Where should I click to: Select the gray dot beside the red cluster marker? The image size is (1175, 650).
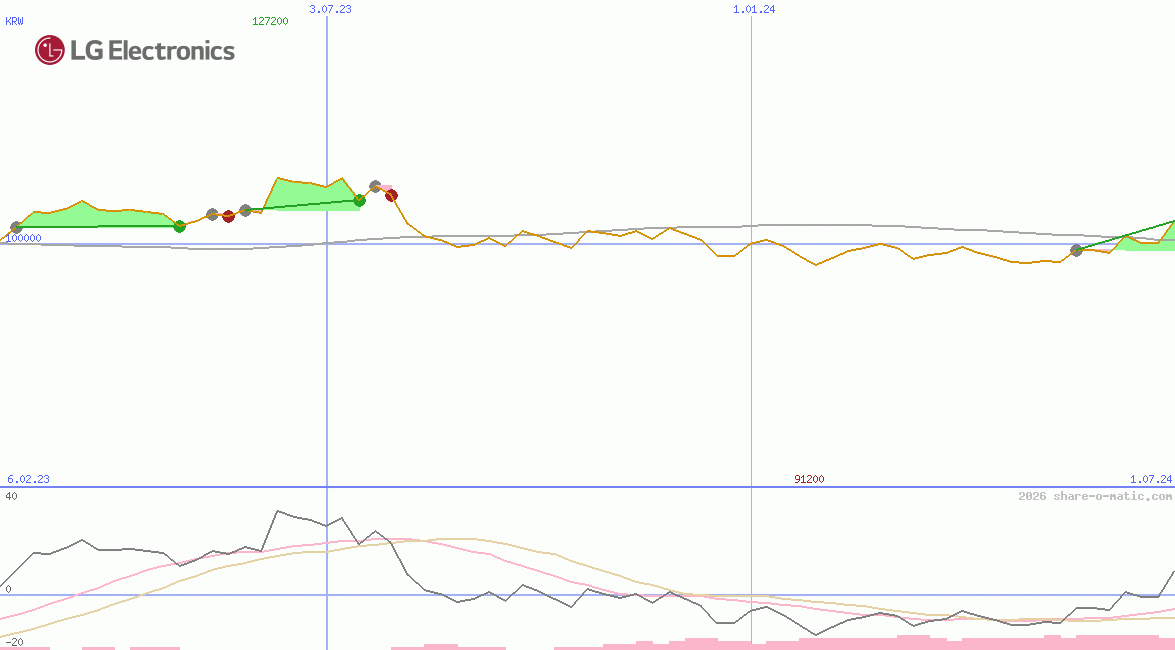[x=212, y=216]
